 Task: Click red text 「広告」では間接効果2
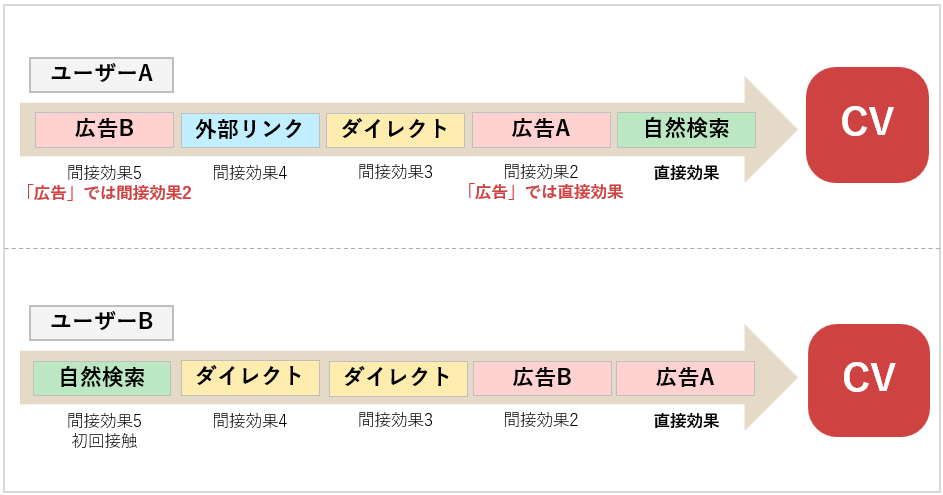(x=108, y=193)
